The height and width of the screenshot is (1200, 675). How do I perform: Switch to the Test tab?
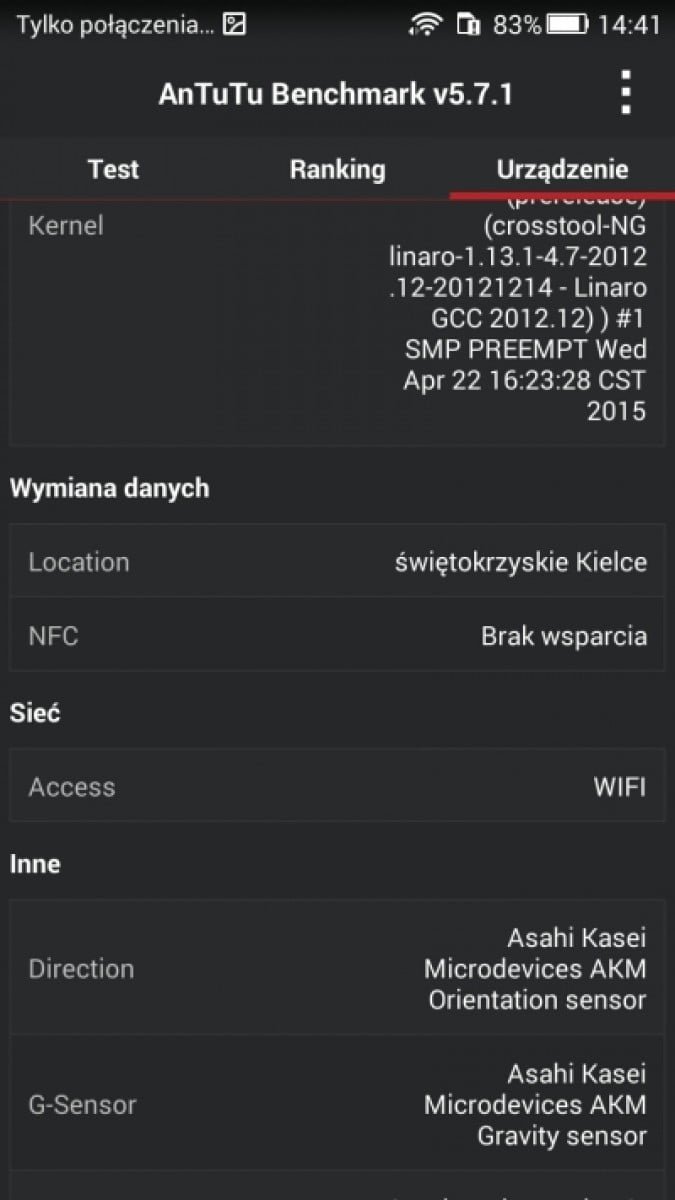click(113, 169)
